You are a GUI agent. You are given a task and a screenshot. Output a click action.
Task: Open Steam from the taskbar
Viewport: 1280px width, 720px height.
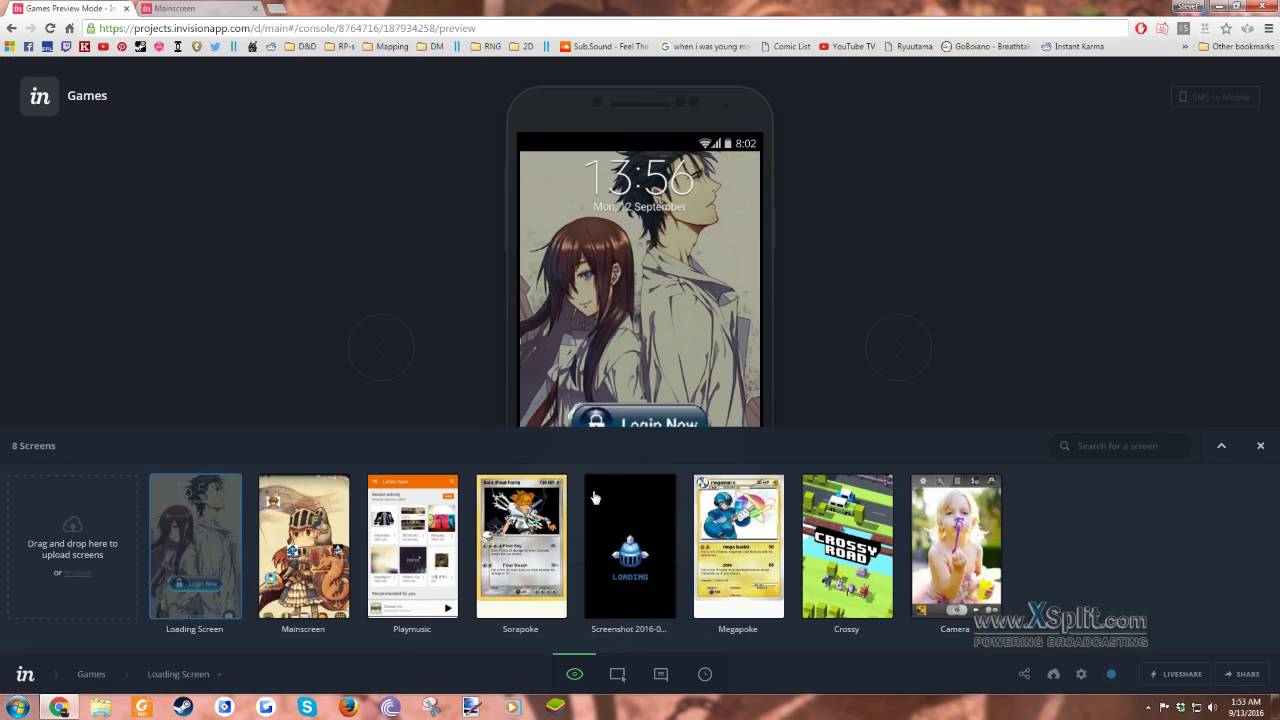pyautogui.click(x=182, y=707)
